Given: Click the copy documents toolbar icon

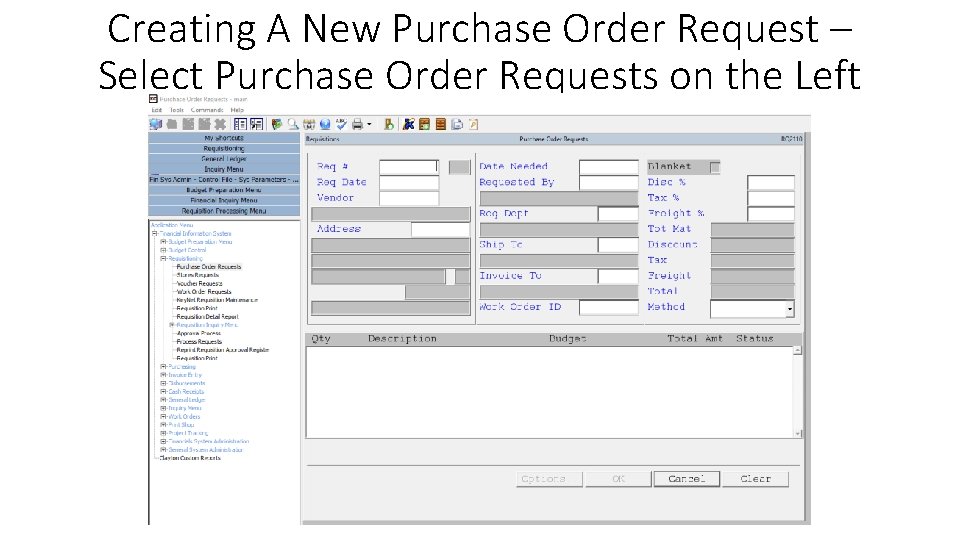Looking at the screenshot, I should tap(457, 124).
